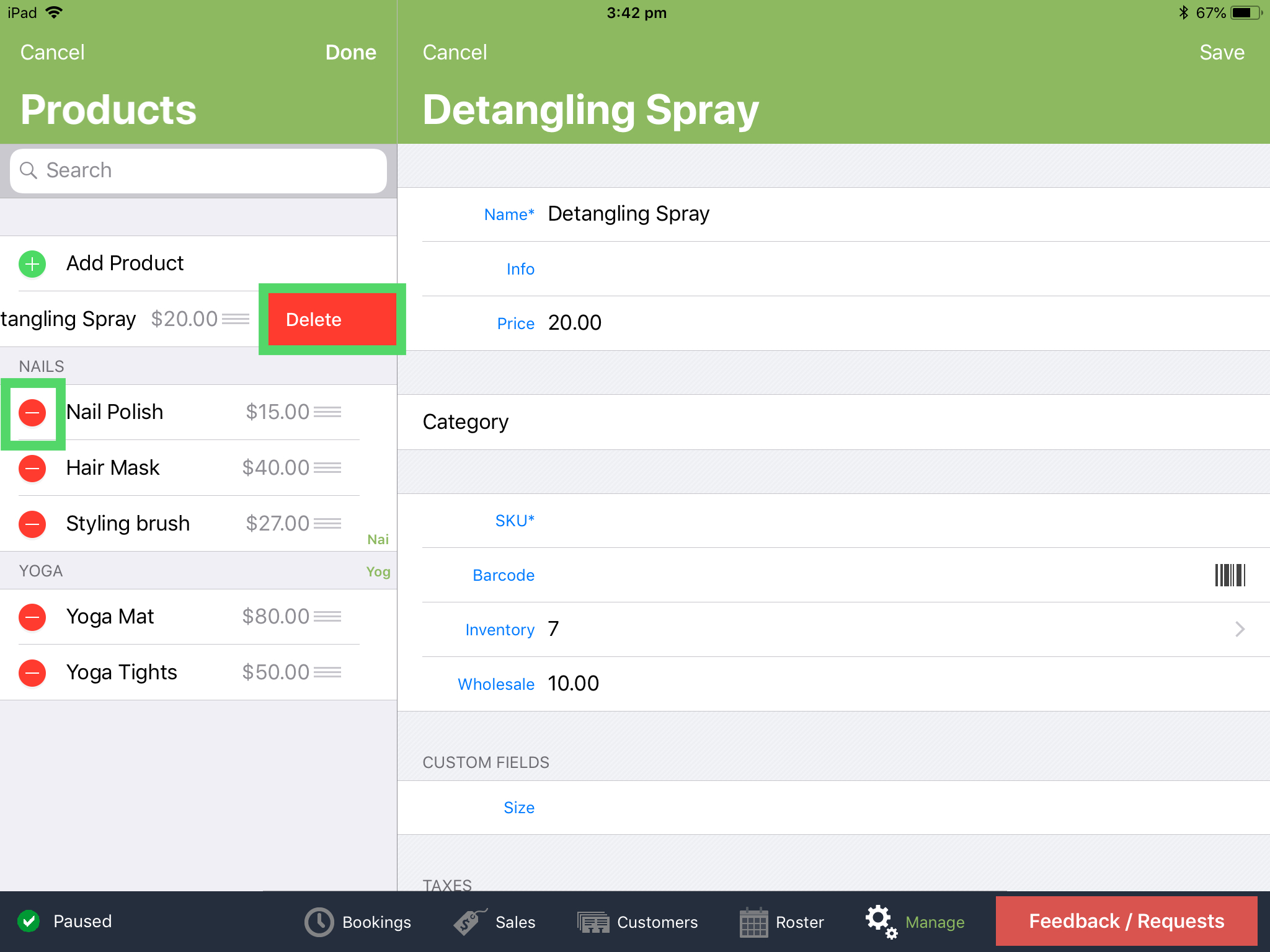1270x952 pixels.
Task: Tap the red minus icon beside Yoga Tights
Action: click(32, 673)
